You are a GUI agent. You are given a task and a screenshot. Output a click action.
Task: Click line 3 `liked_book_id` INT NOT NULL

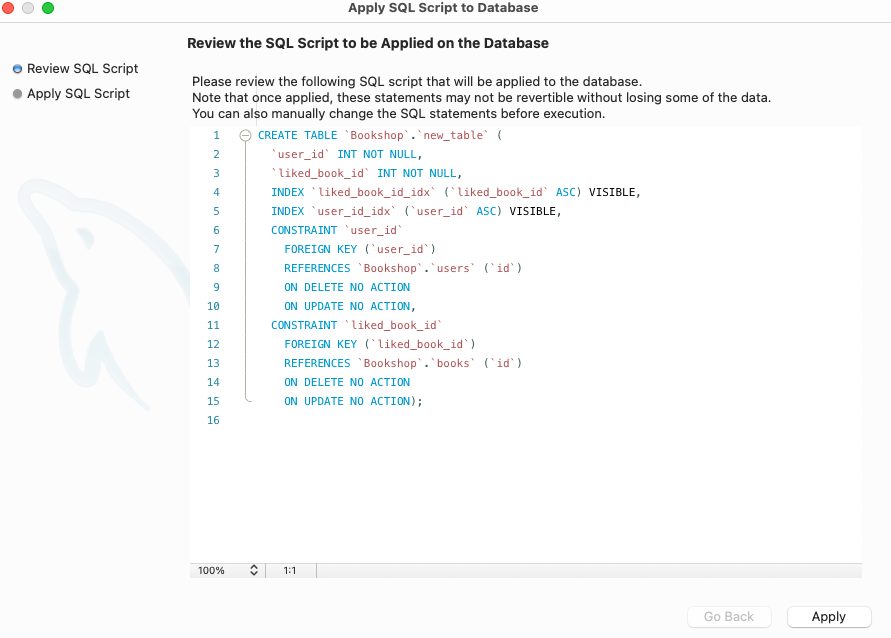pyautogui.click(x=367, y=173)
